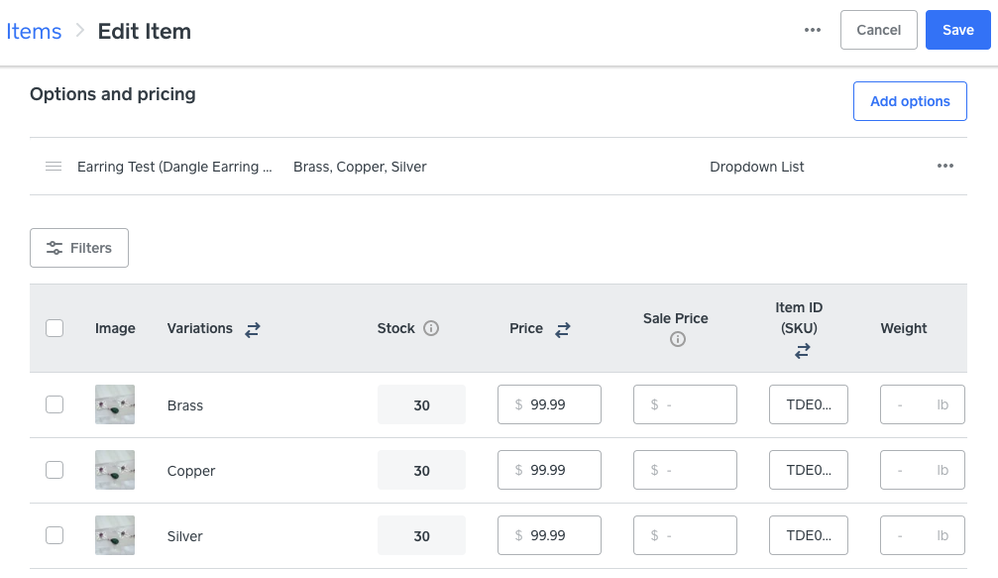Click the Add options button
This screenshot has height=578, width=998.
(x=909, y=101)
